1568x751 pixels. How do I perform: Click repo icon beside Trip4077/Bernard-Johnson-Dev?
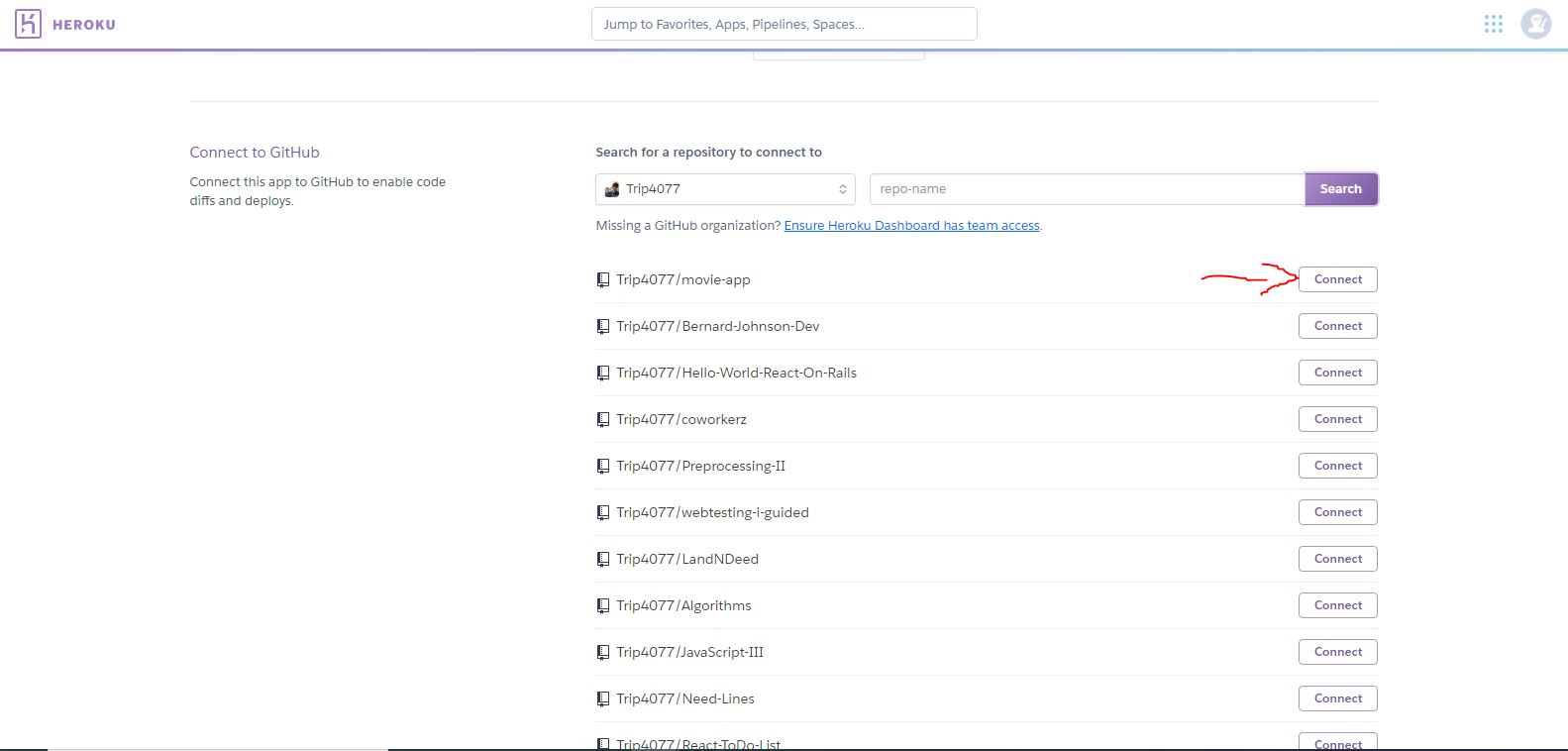602,327
